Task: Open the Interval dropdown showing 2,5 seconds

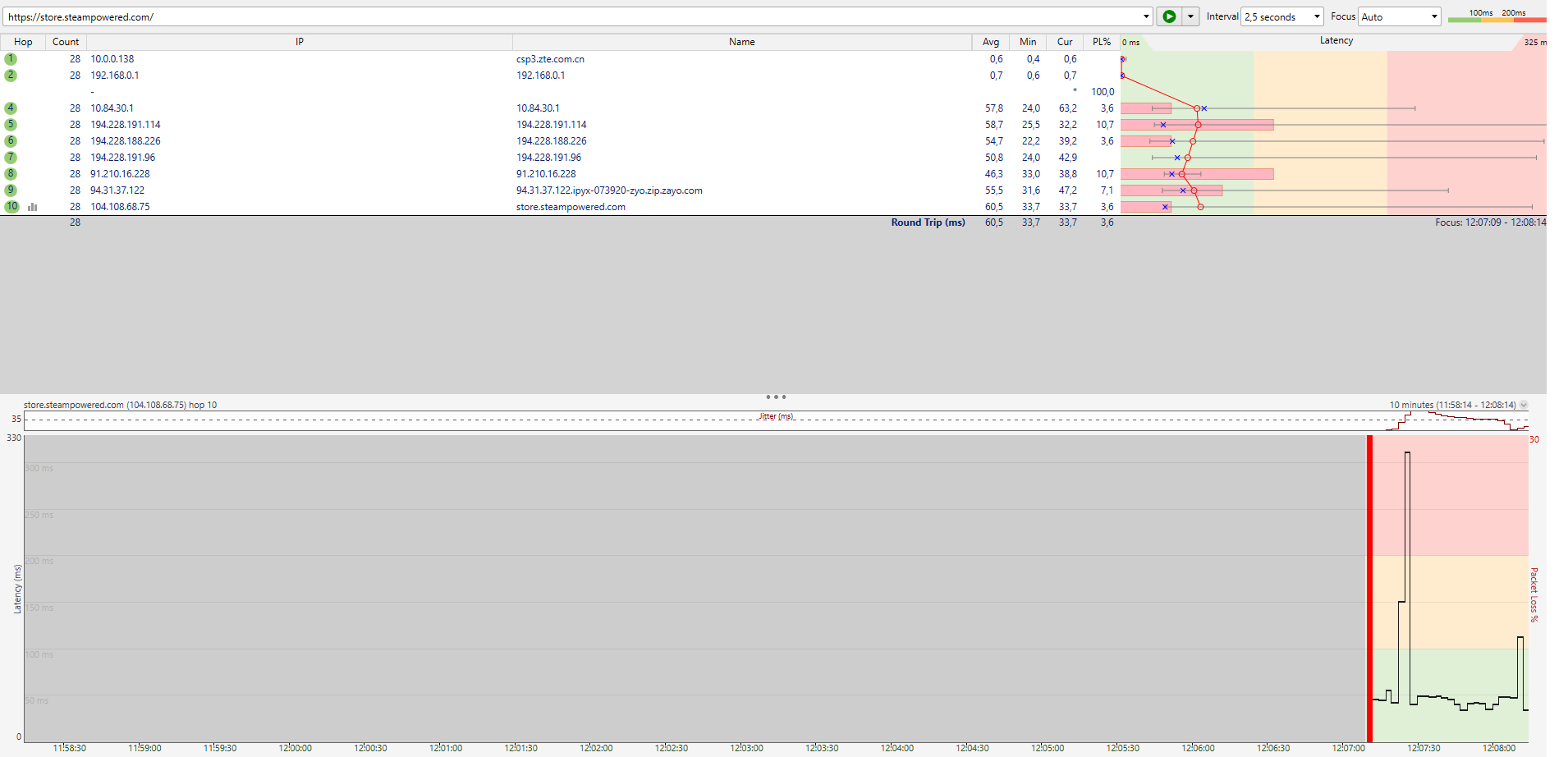Action: click(1281, 16)
